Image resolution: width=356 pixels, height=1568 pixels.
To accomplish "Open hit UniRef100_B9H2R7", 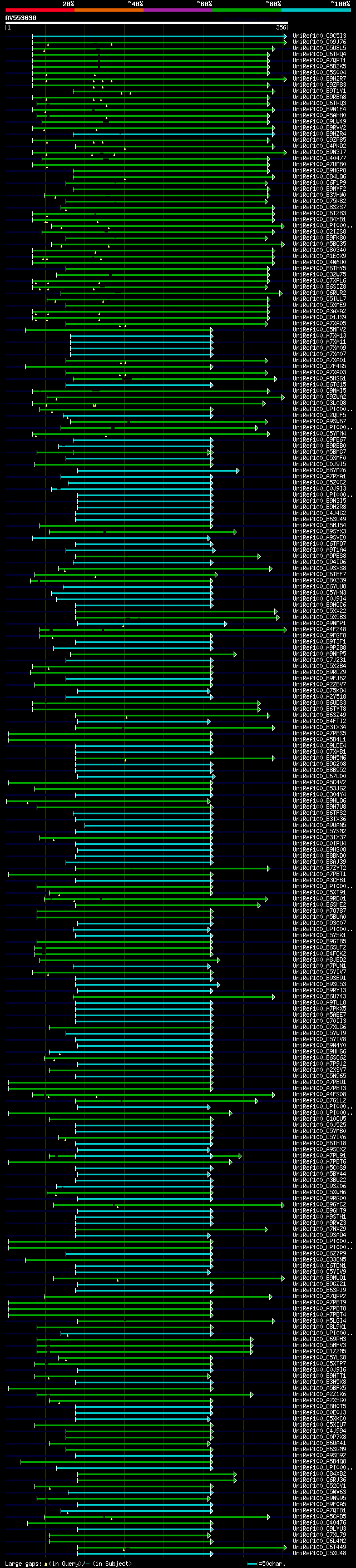I will click(x=319, y=78).
